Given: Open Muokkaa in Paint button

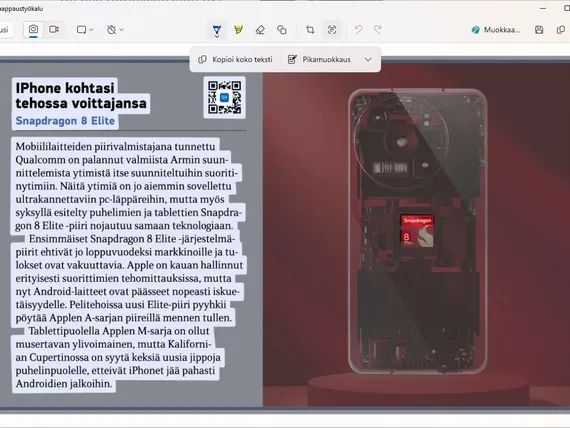Looking at the screenshot, I should tap(495, 30).
